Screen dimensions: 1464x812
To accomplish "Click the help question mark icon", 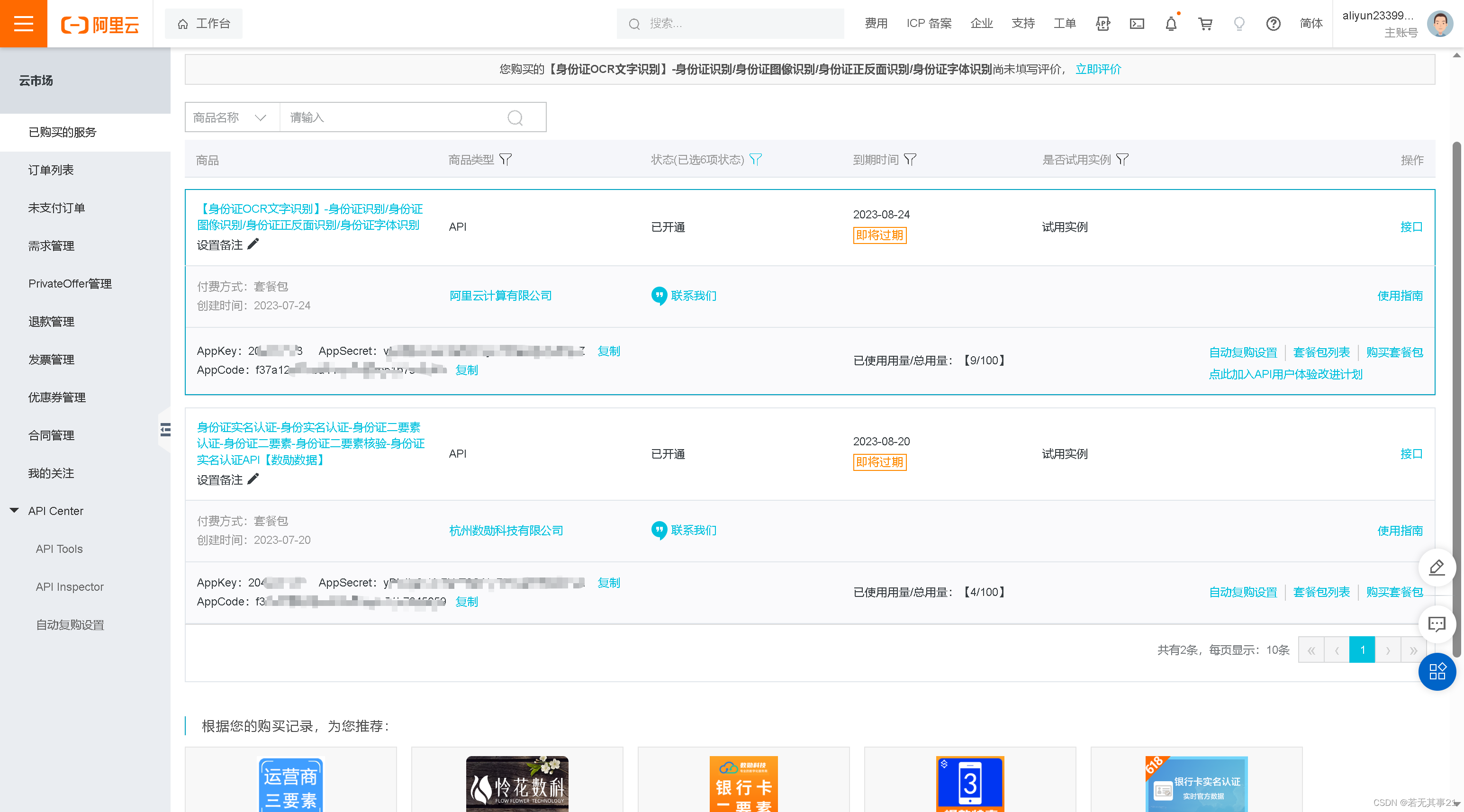I will [1273, 24].
